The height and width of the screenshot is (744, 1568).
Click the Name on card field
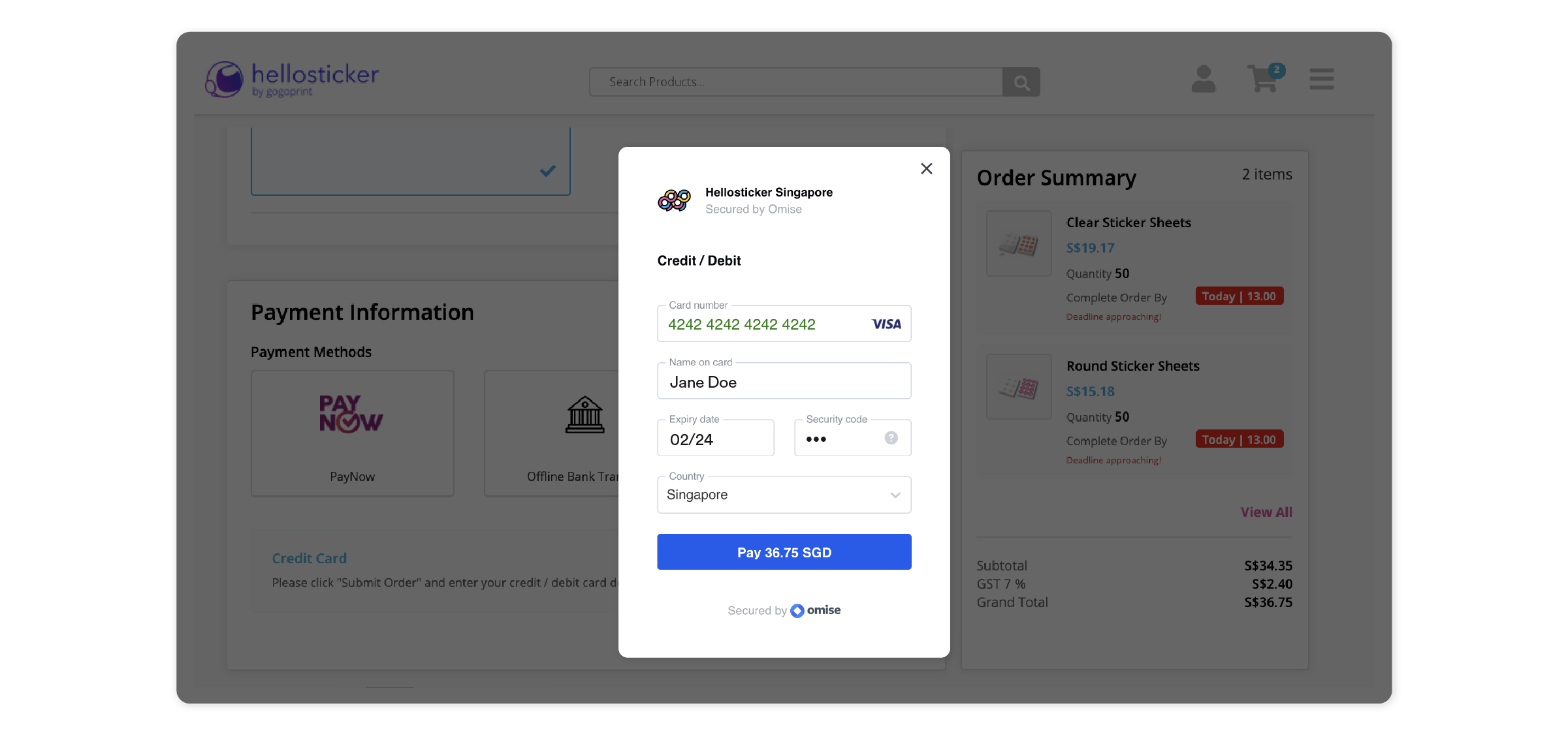(784, 381)
